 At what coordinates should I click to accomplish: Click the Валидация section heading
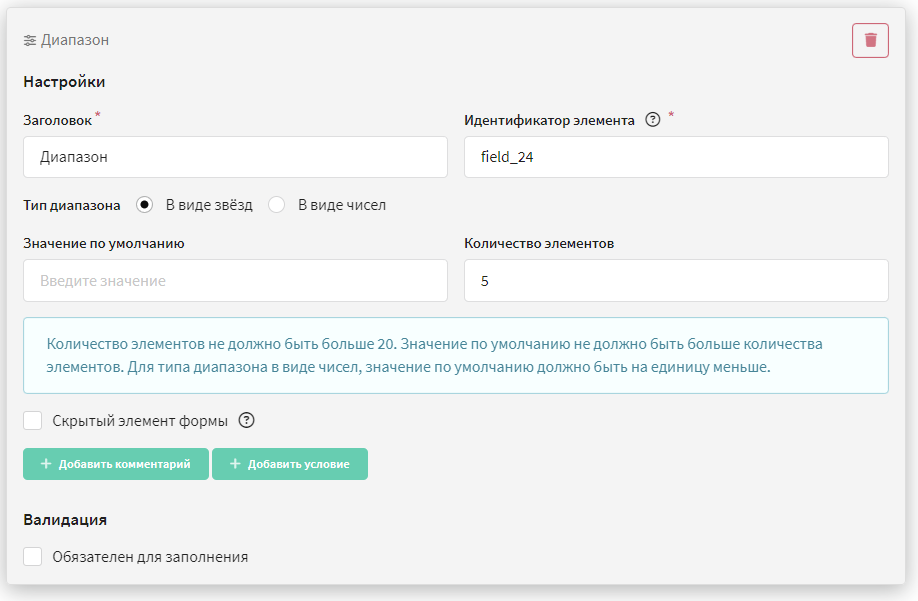65,520
